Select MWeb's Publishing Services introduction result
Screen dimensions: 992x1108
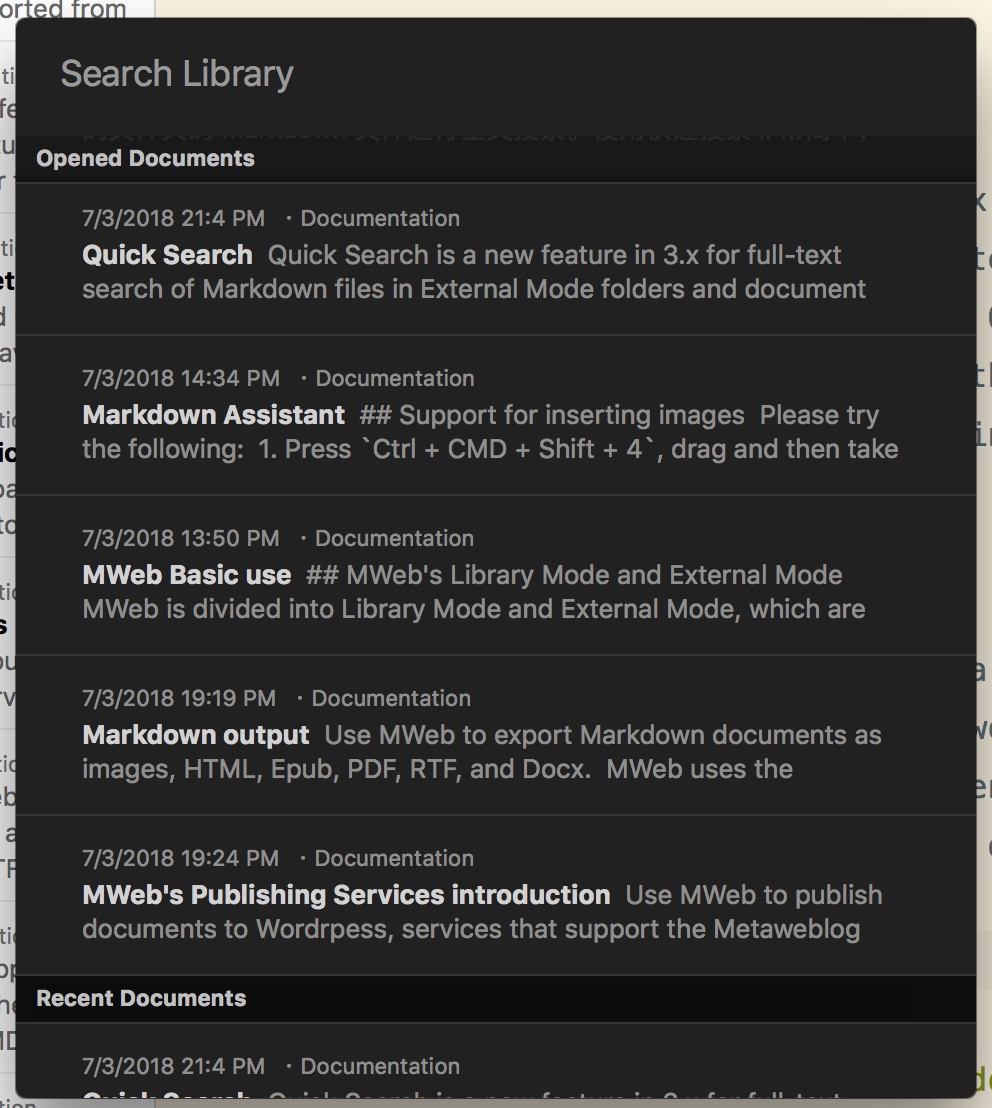click(x=496, y=895)
